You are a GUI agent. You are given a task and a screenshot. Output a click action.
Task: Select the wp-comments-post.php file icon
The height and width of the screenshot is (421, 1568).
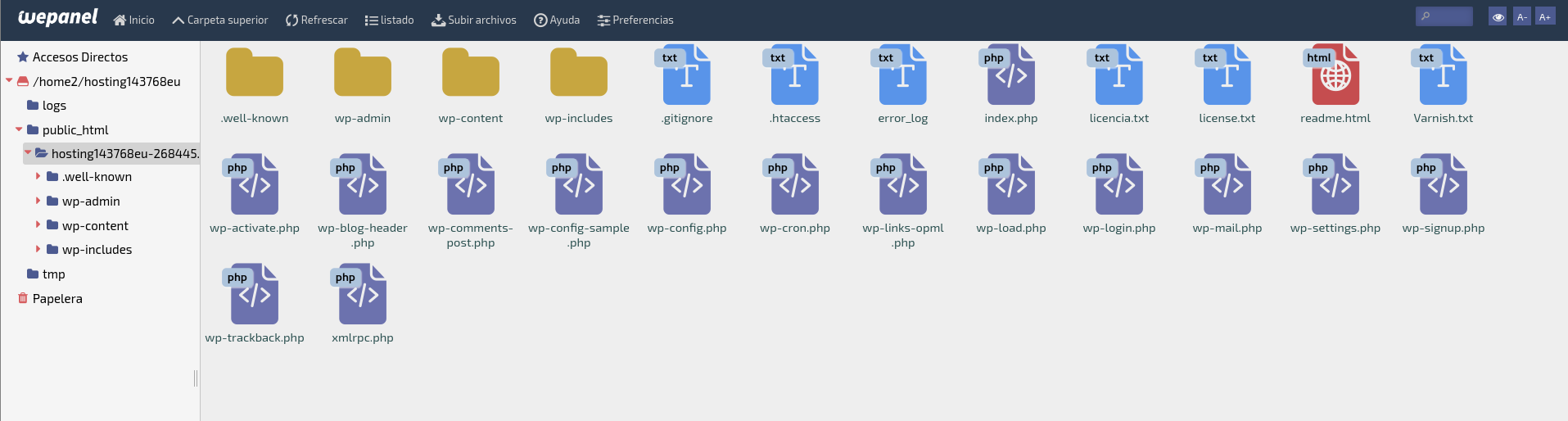click(466, 184)
